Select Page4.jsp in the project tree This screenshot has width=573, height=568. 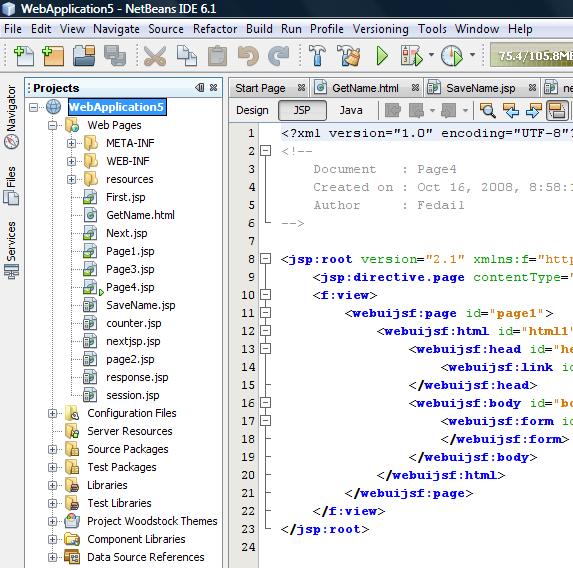pos(130,287)
